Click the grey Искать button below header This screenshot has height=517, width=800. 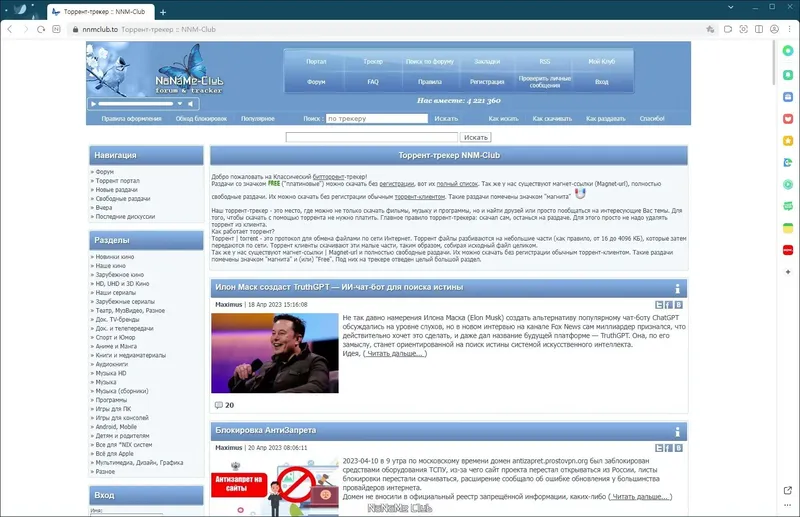point(476,137)
